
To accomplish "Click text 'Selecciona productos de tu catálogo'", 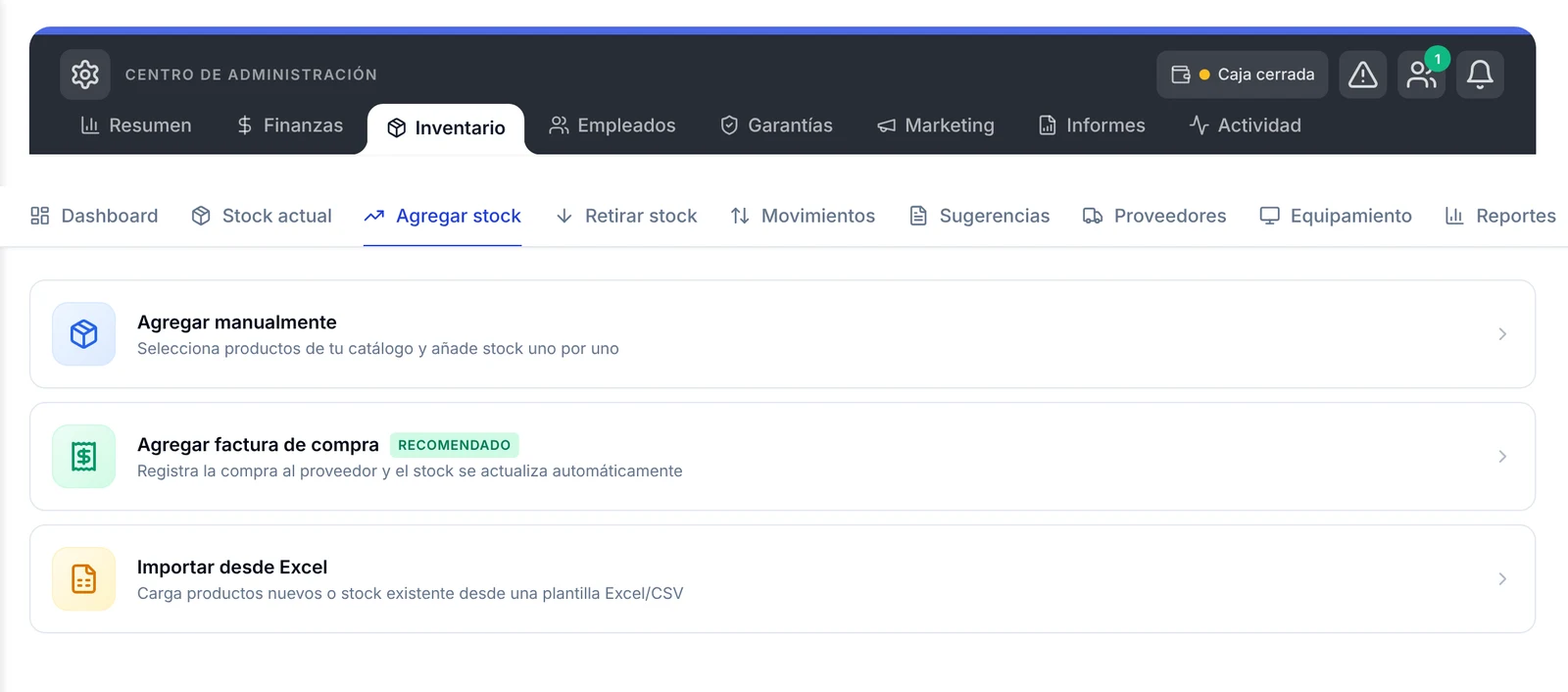I will point(275,349).
